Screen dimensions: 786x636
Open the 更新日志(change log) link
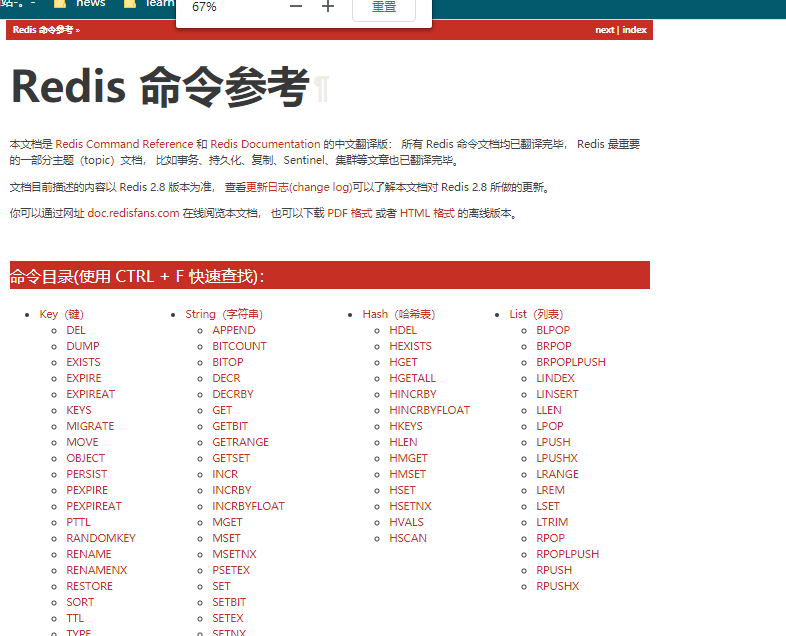(x=299, y=187)
